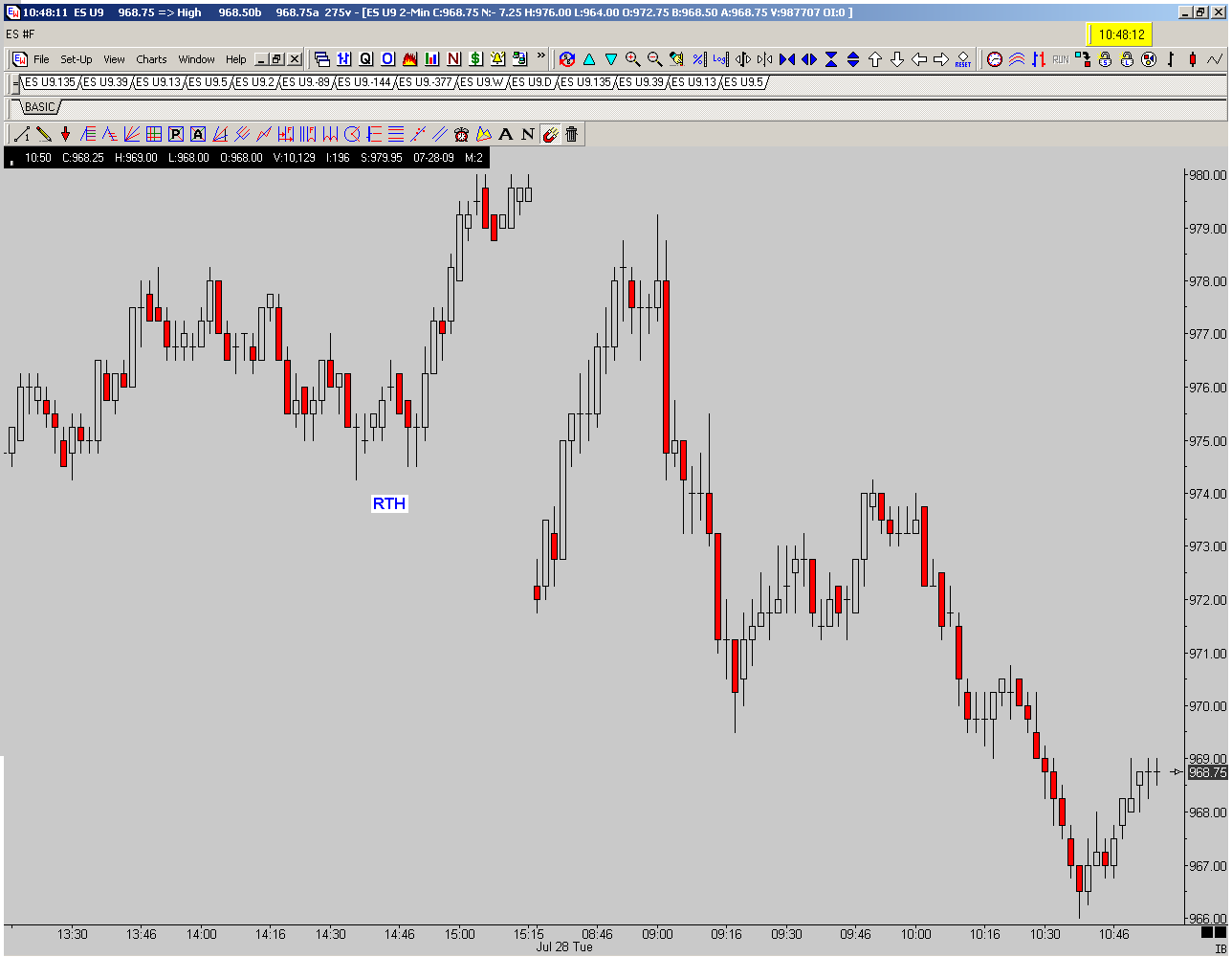Click the RTH label on chart
The height and width of the screenshot is (957, 1232).
pyautogui.click(x=389, y=503)
